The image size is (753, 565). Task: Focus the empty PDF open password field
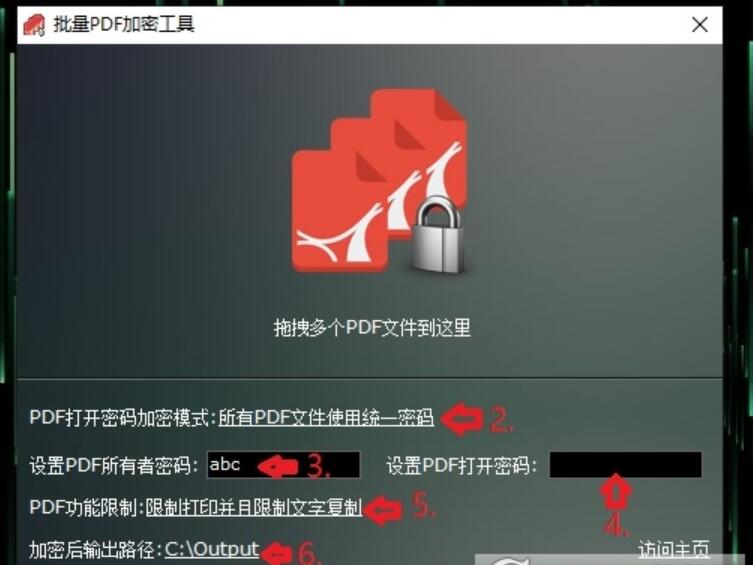pyautogui.click(x=625, y=464)
